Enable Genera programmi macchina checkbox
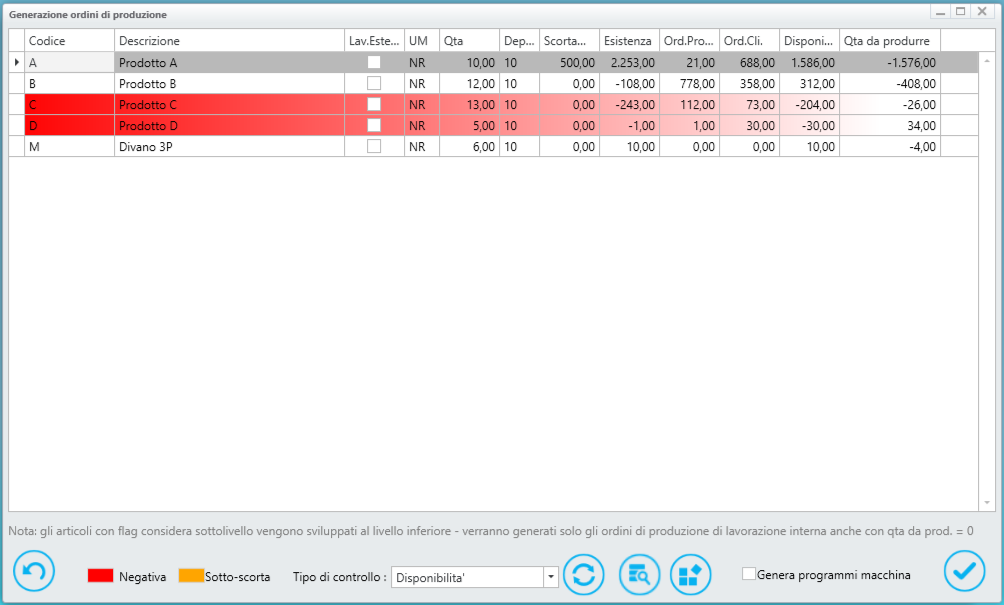The height and width of the screenshot is (605, 1004). tap(749, 574)
